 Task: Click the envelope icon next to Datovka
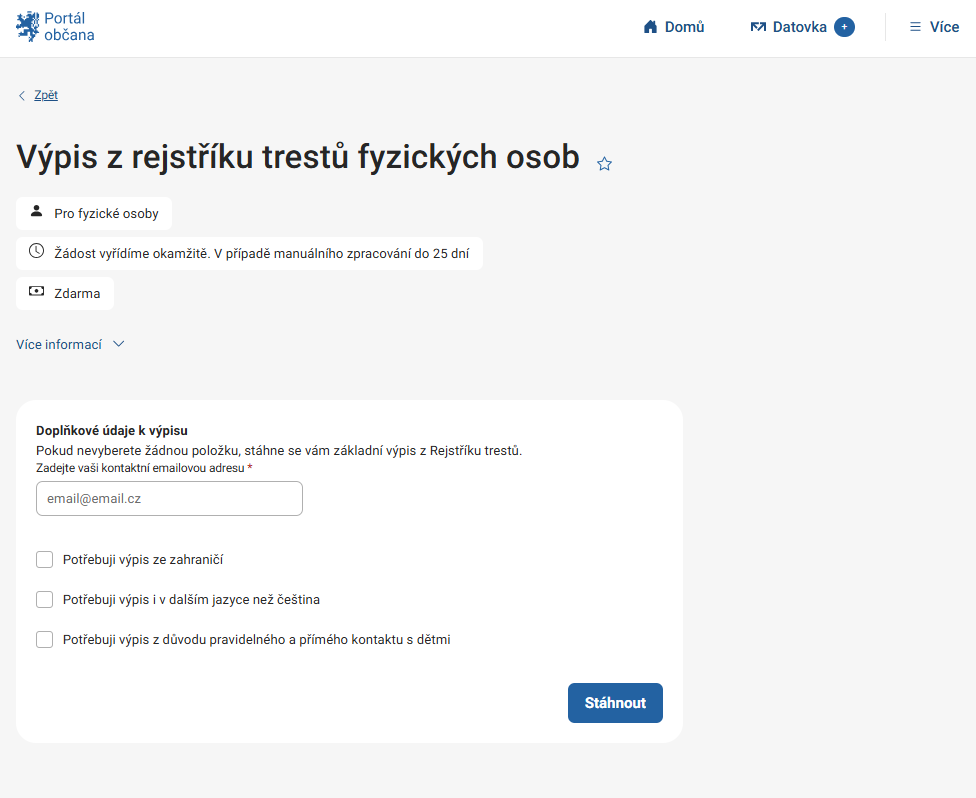(x=758, y=27)
